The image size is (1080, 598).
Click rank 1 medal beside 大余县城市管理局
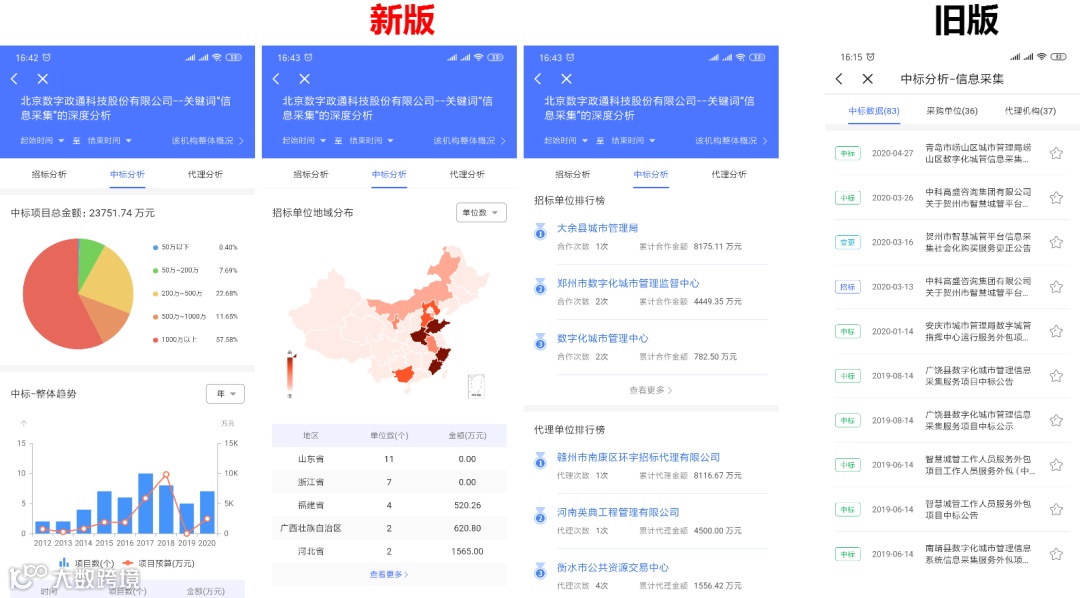point(541,231)
